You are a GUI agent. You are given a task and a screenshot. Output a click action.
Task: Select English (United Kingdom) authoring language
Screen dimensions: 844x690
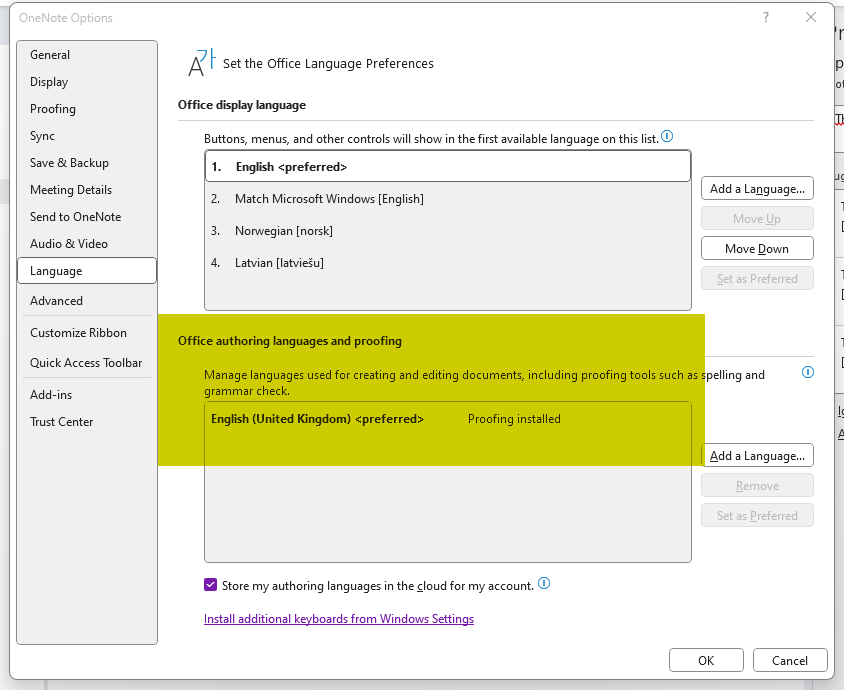click(448, 419)
